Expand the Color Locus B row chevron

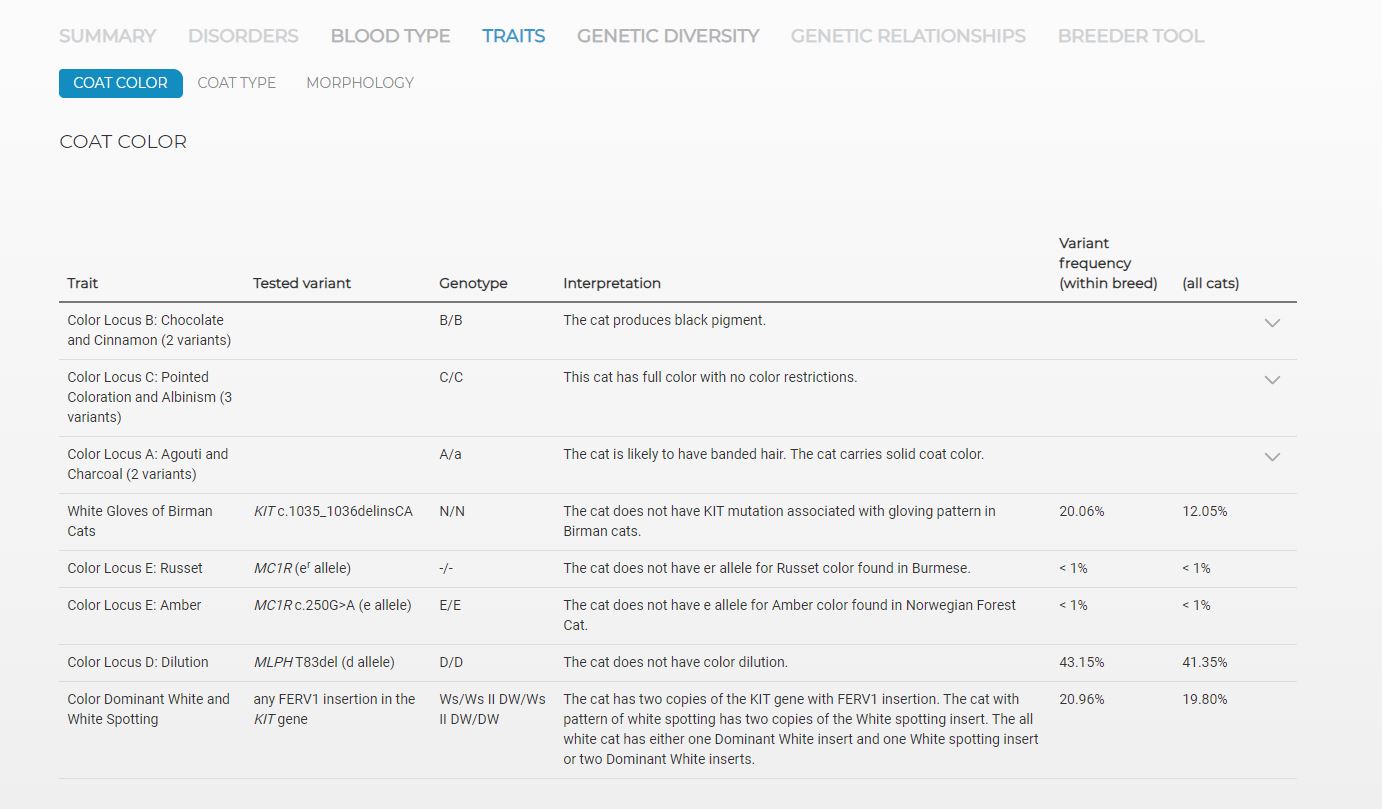[1272, 323]
